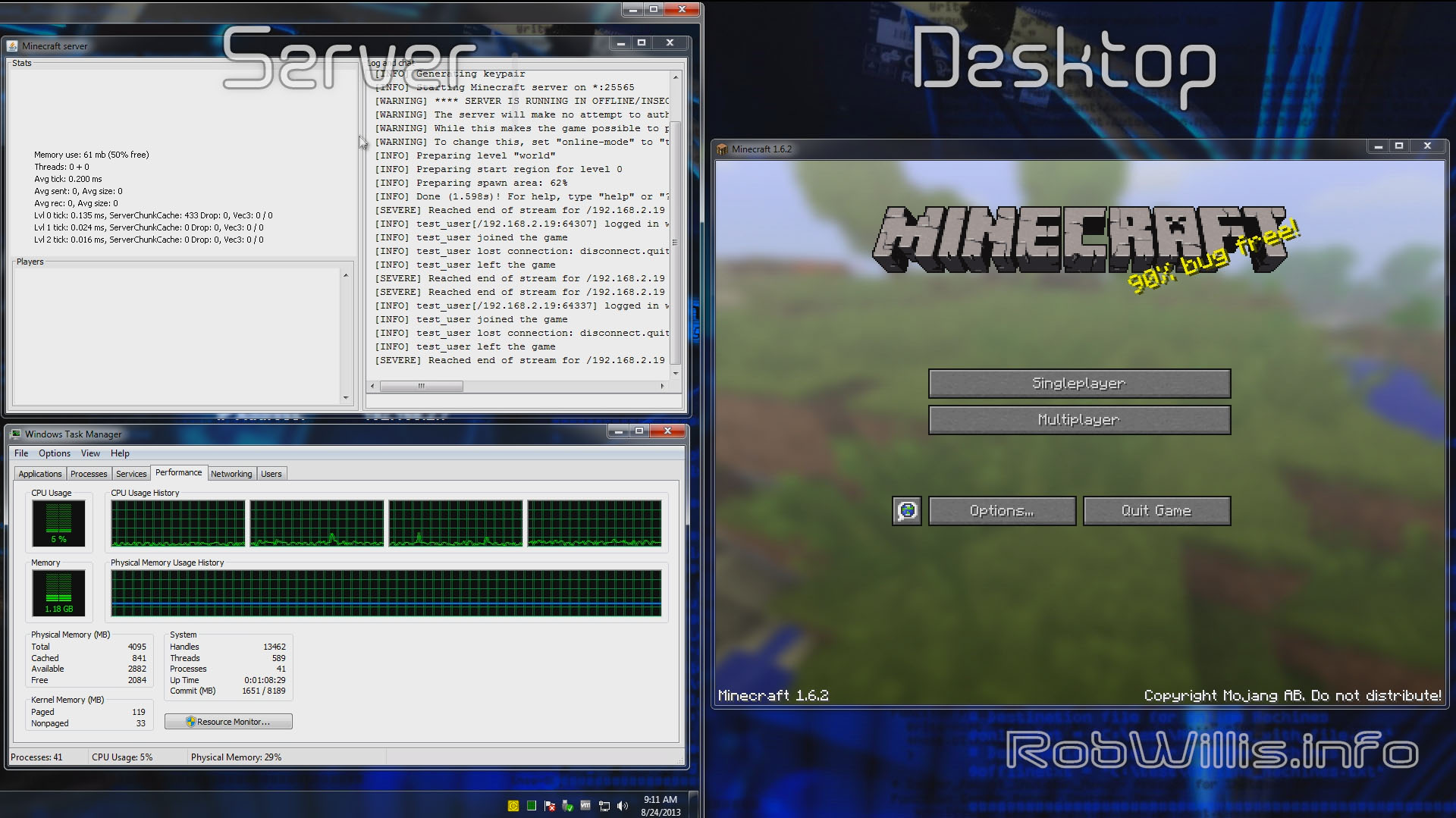Click the Resource Monitor button
The height and width of the screenshot is (818, 1456).
point(228,722)
